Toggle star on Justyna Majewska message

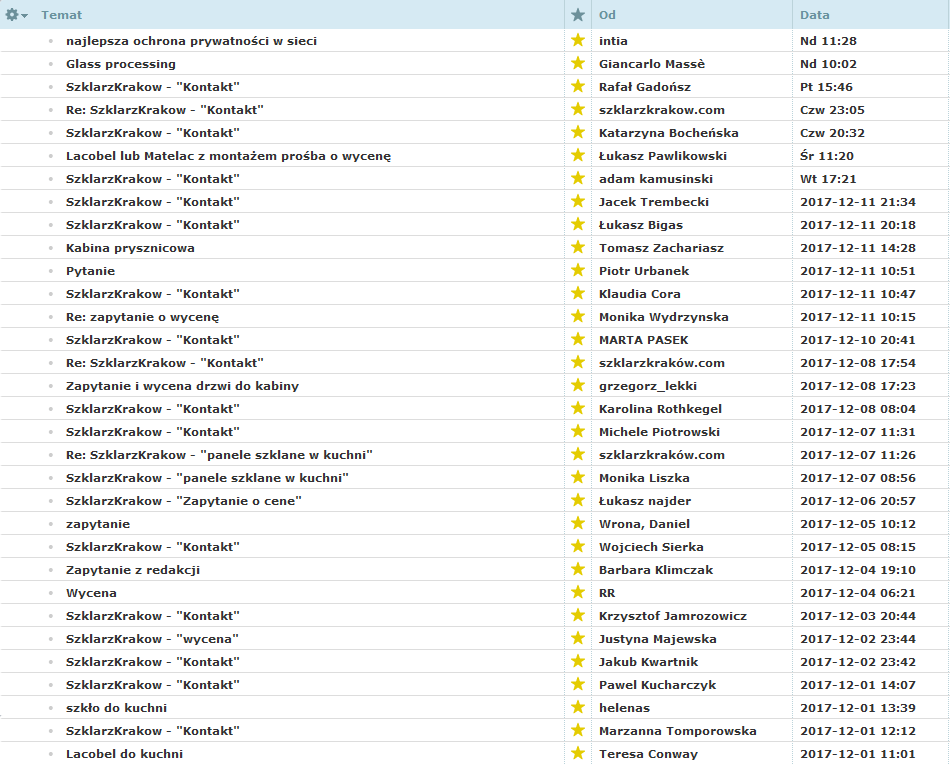pos(578,639)
